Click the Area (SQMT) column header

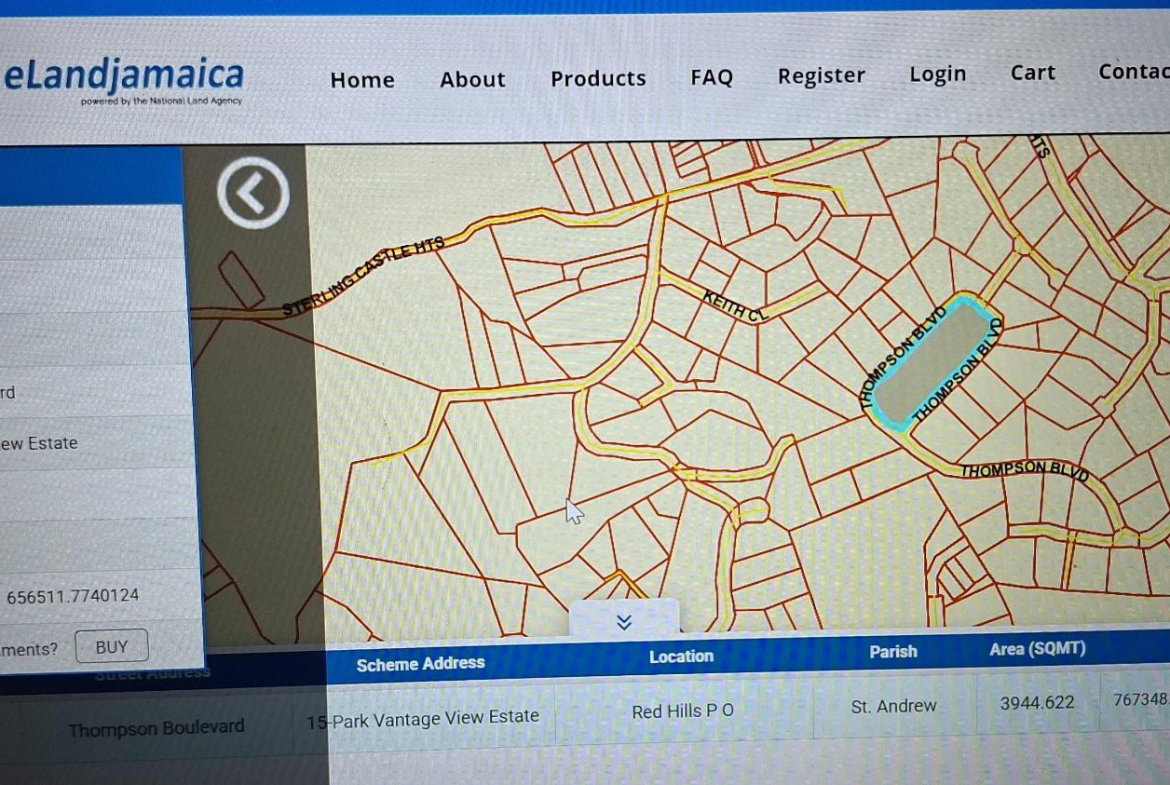1037,649
